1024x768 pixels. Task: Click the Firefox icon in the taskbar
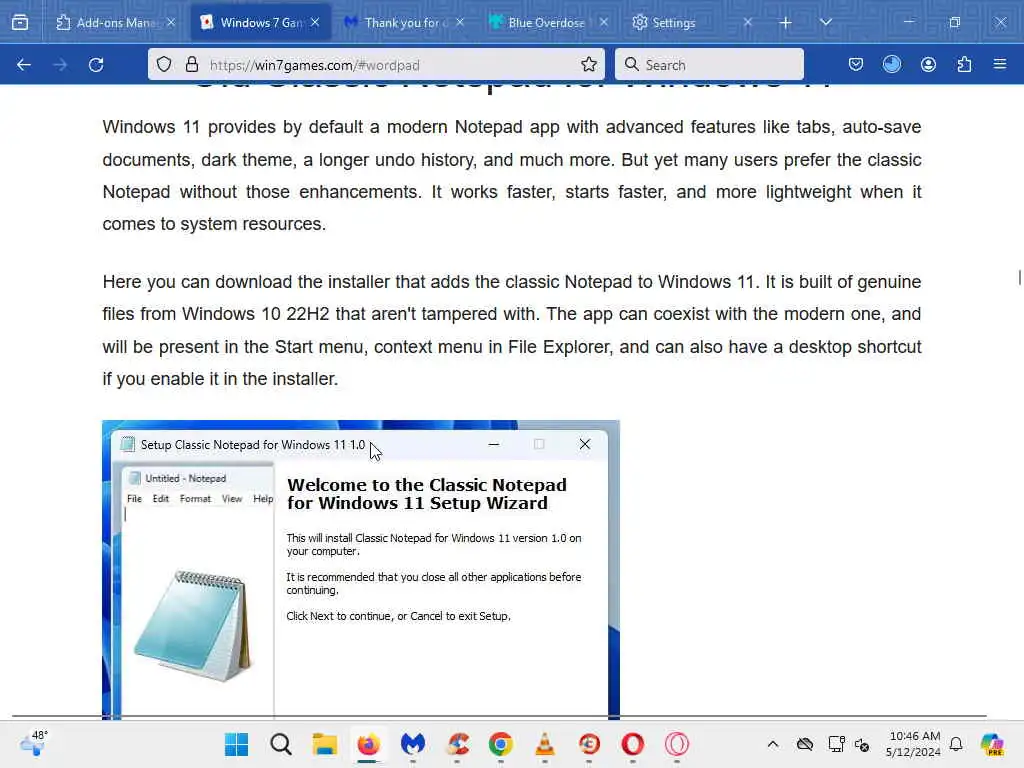(368, 744)
